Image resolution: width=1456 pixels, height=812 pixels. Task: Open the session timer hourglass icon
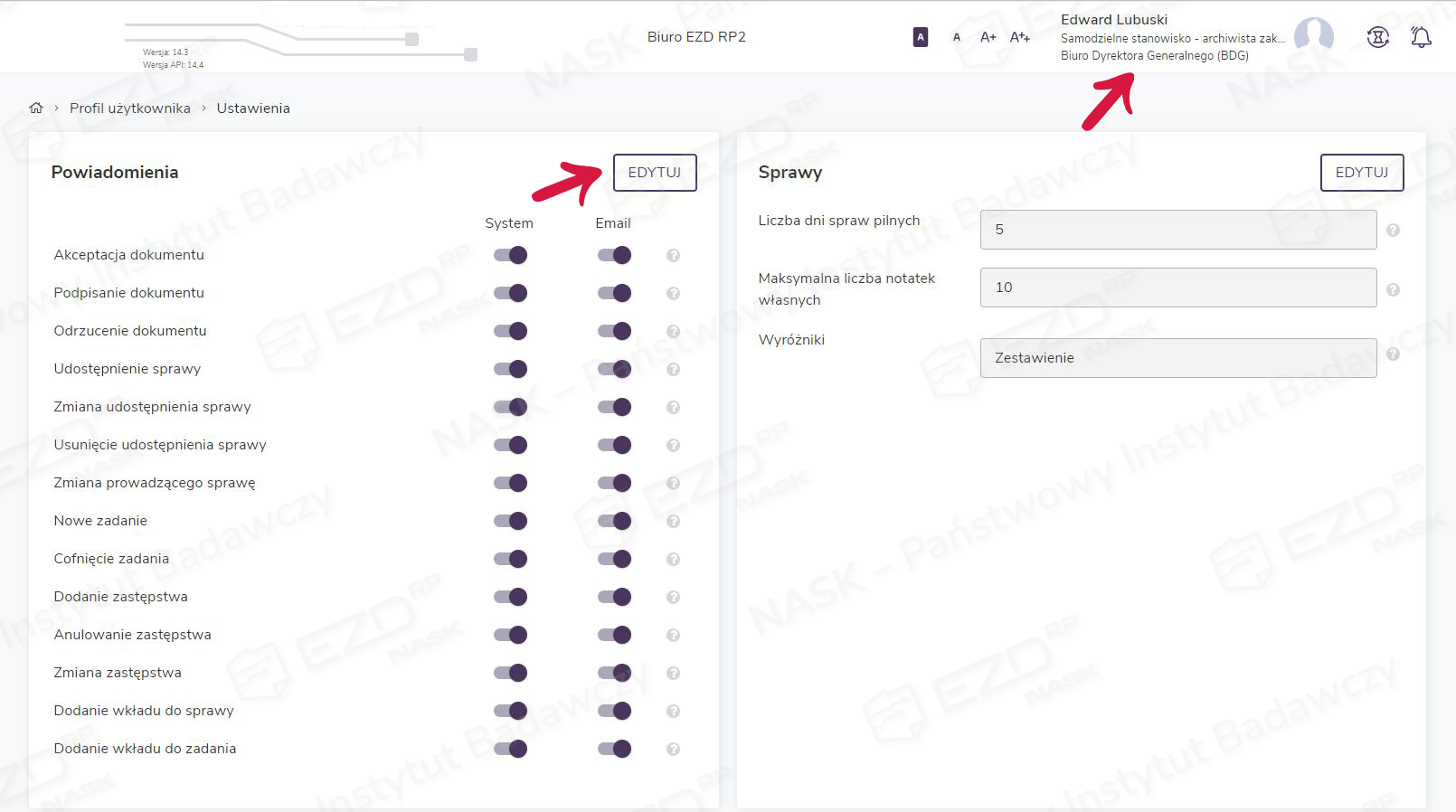(x=1377, y=37)
